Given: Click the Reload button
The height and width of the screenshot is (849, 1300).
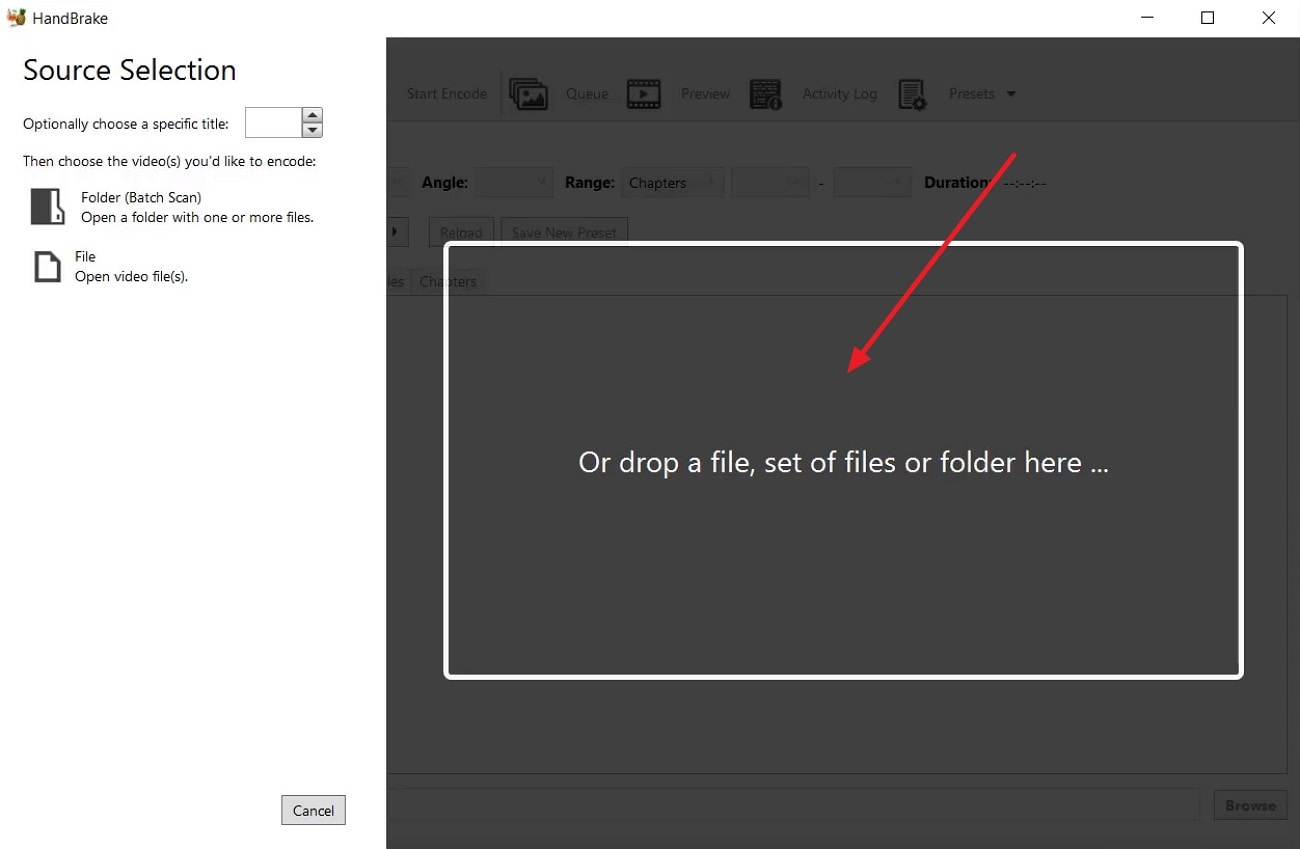Looking at the screenshot, I should [460, 231].
